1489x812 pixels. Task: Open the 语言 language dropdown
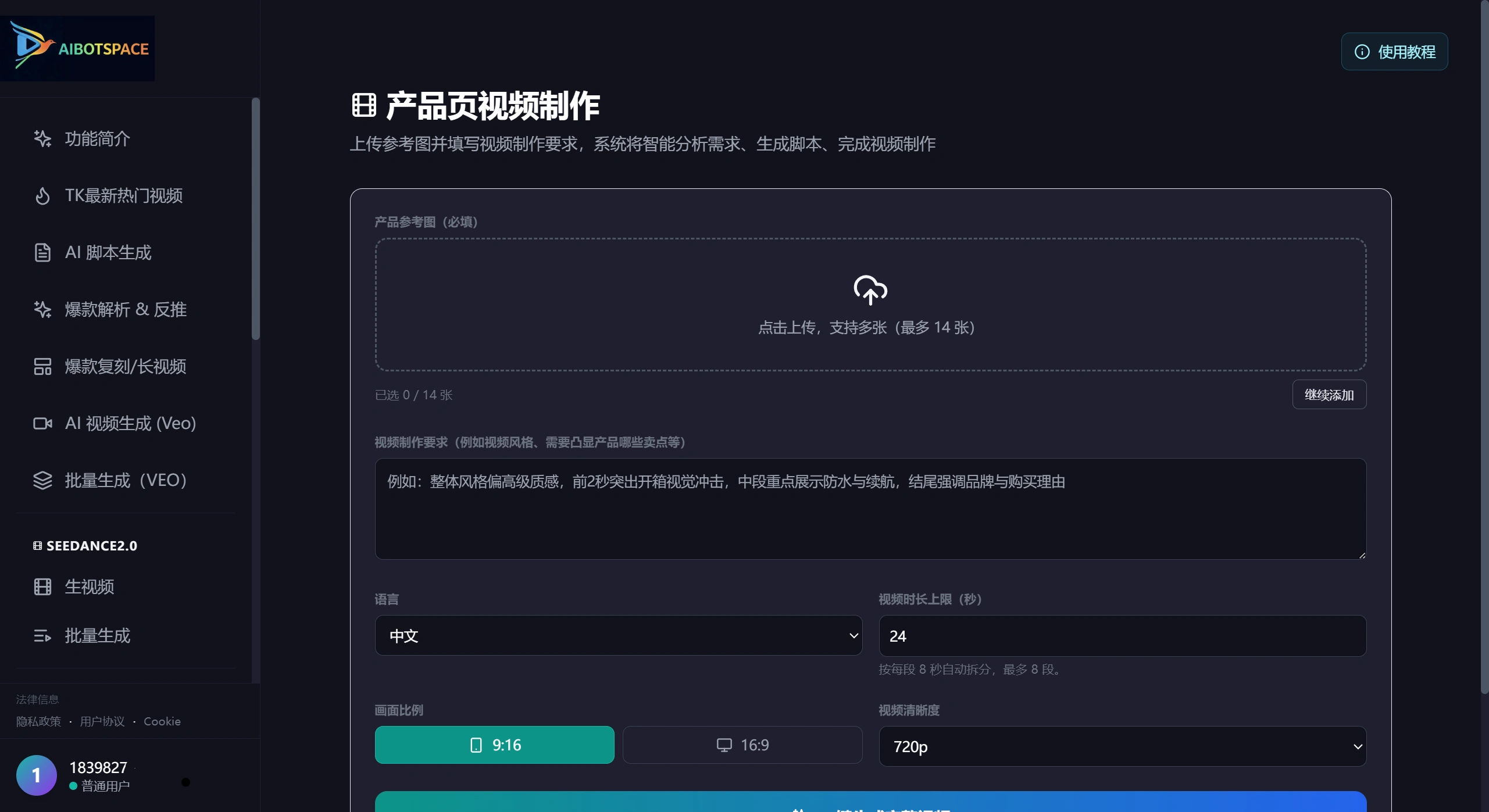(x=618, y=635)
